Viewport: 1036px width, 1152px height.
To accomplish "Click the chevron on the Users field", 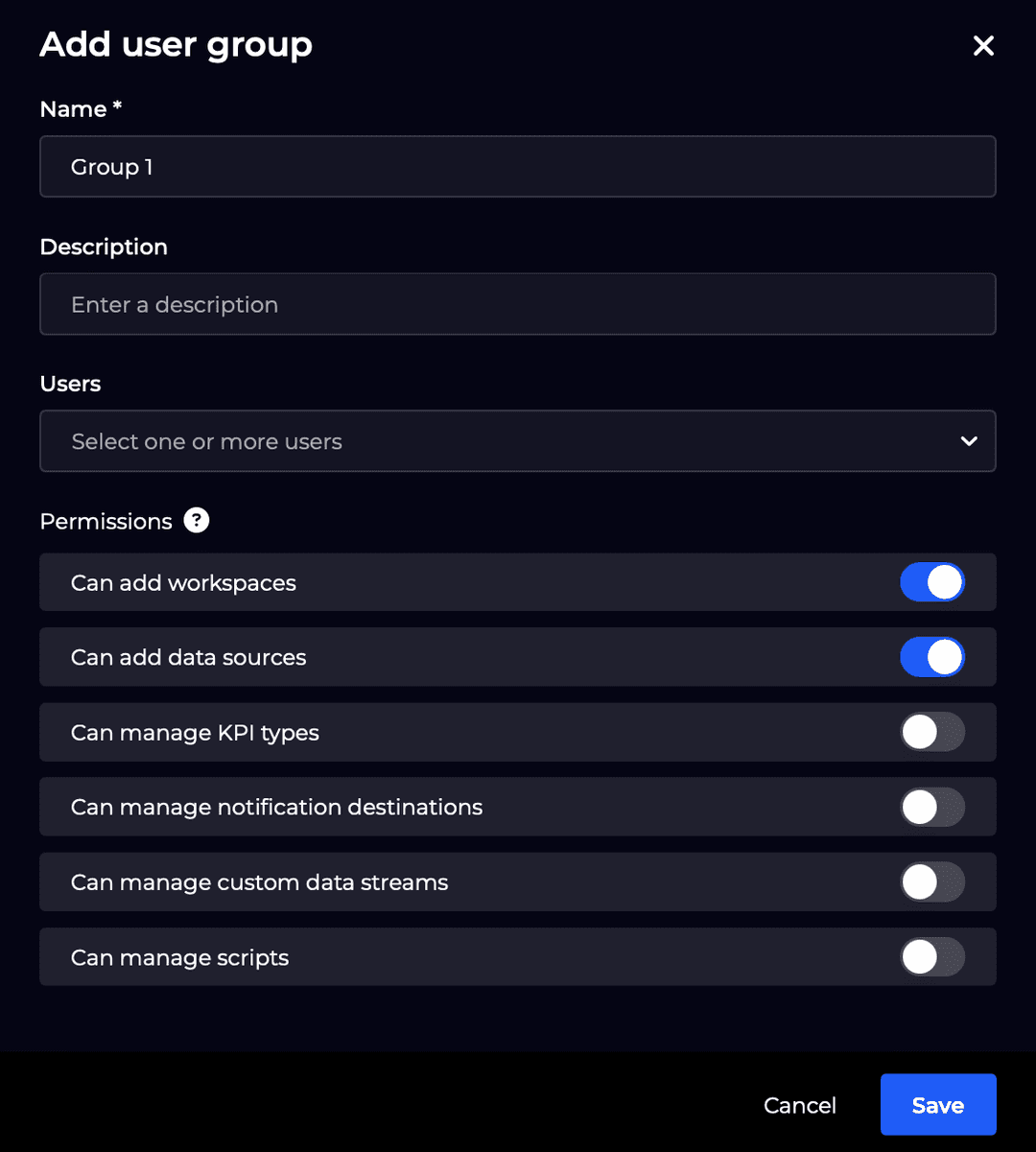I will 968,441.
